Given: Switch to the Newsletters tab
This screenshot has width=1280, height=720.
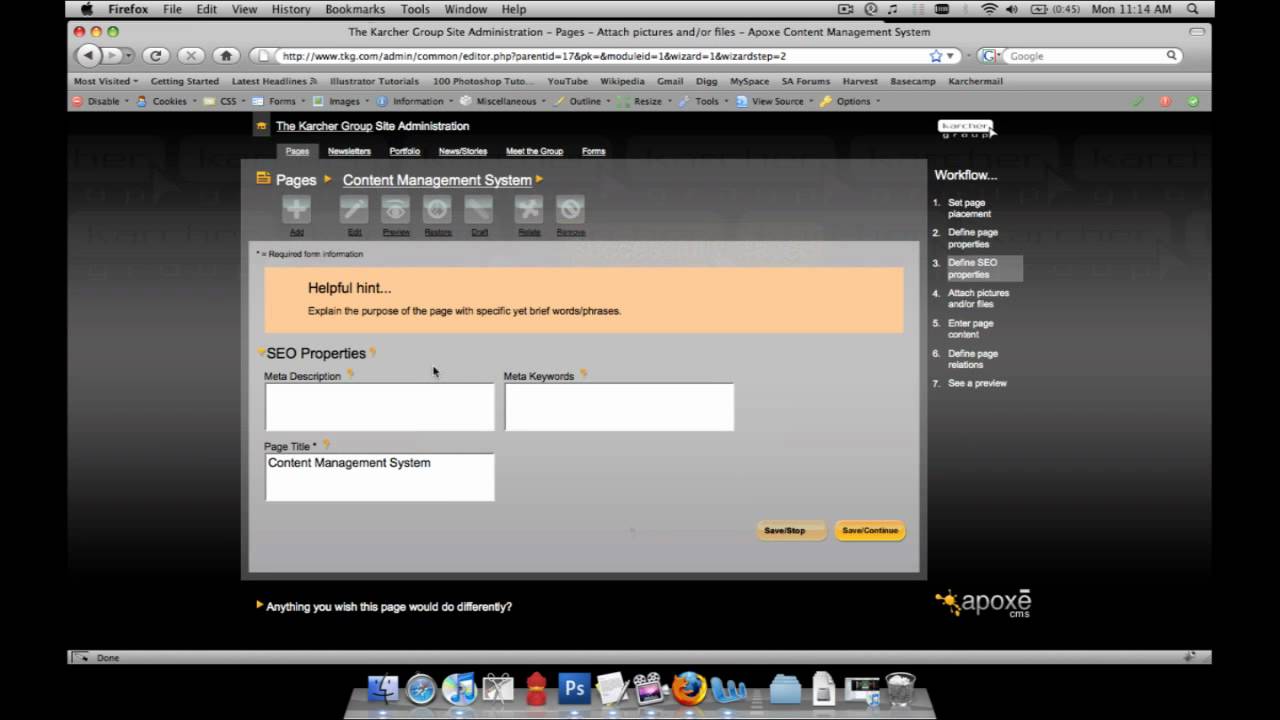Looking at the screenshot, I should click(349, 151).
